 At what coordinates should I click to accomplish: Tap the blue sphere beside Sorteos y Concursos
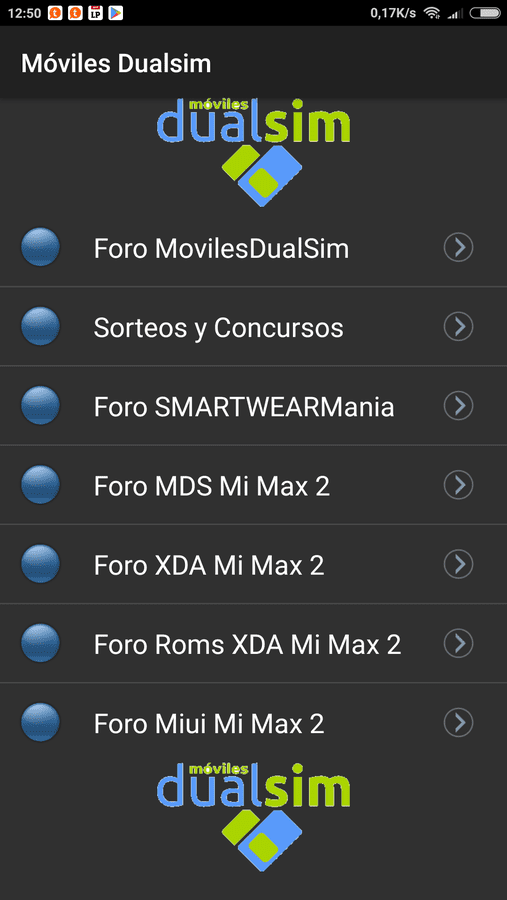(x=40, y=327)
